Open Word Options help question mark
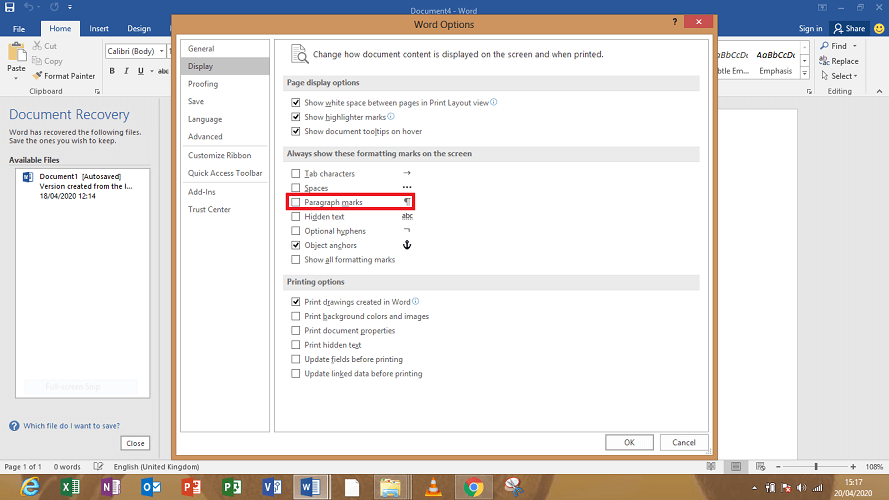This screenshot has width=889, height=500. point(675,22)
